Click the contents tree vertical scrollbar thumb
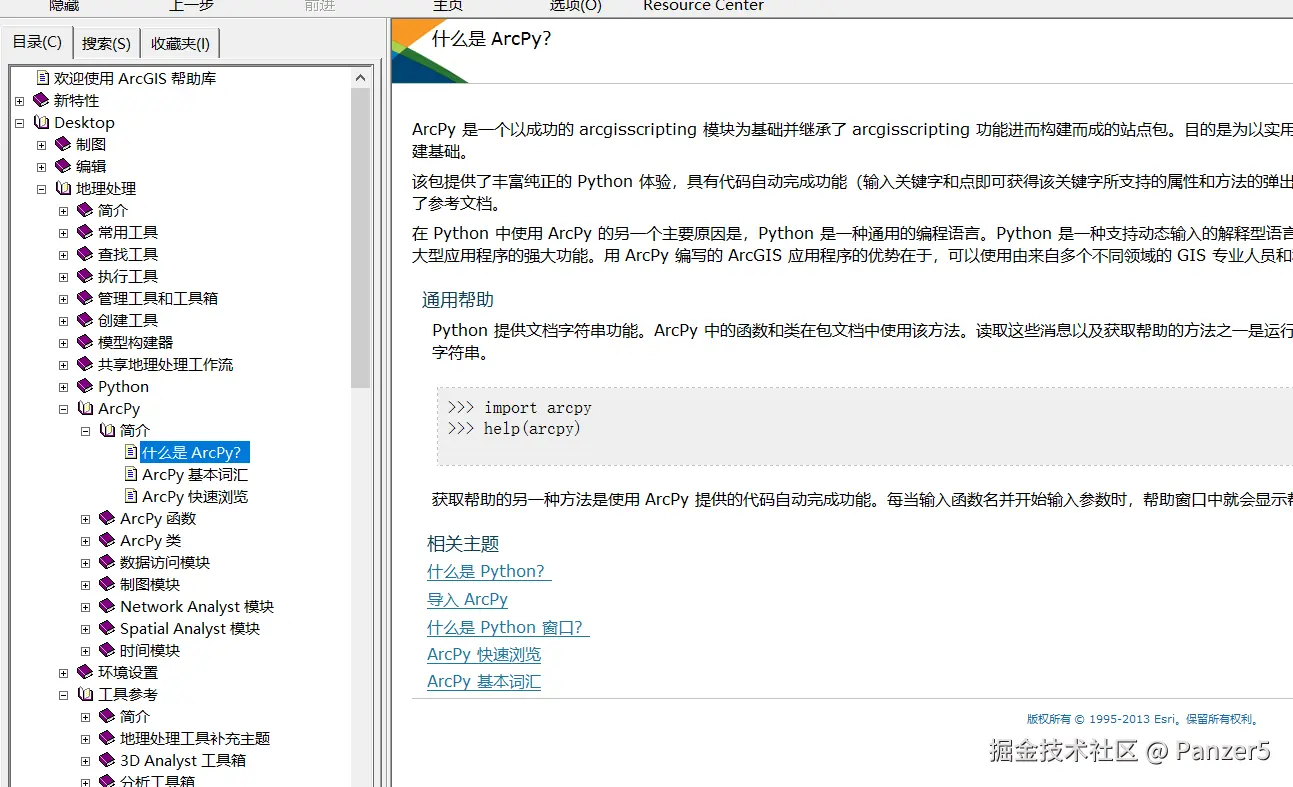 pyautogui.click(x=361, y=237)
